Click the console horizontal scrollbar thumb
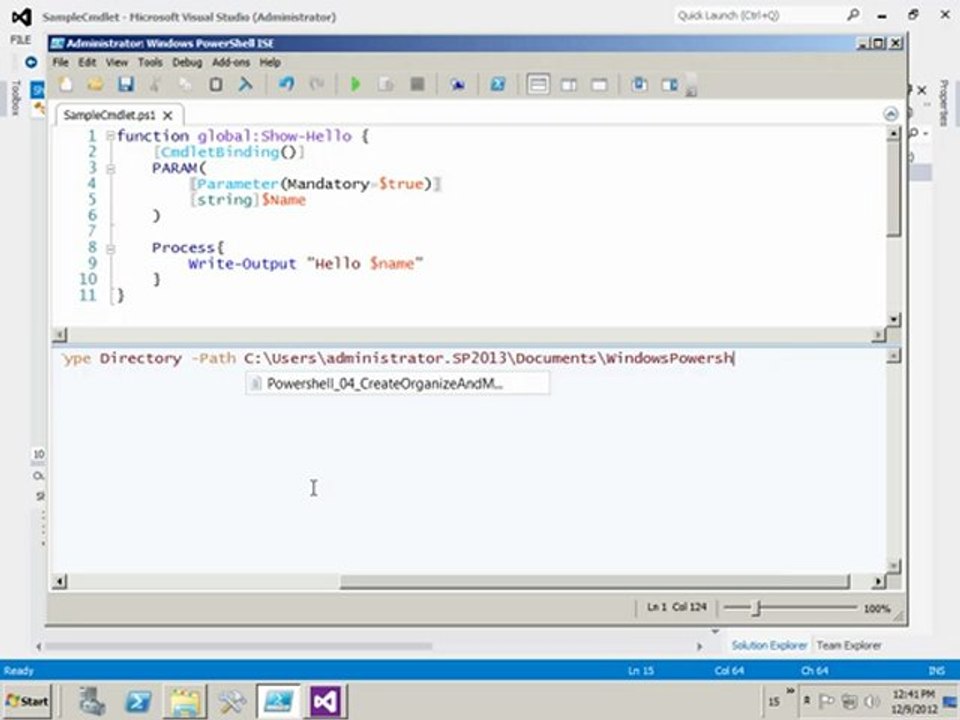The image size is (960, 720). (594, 581)
